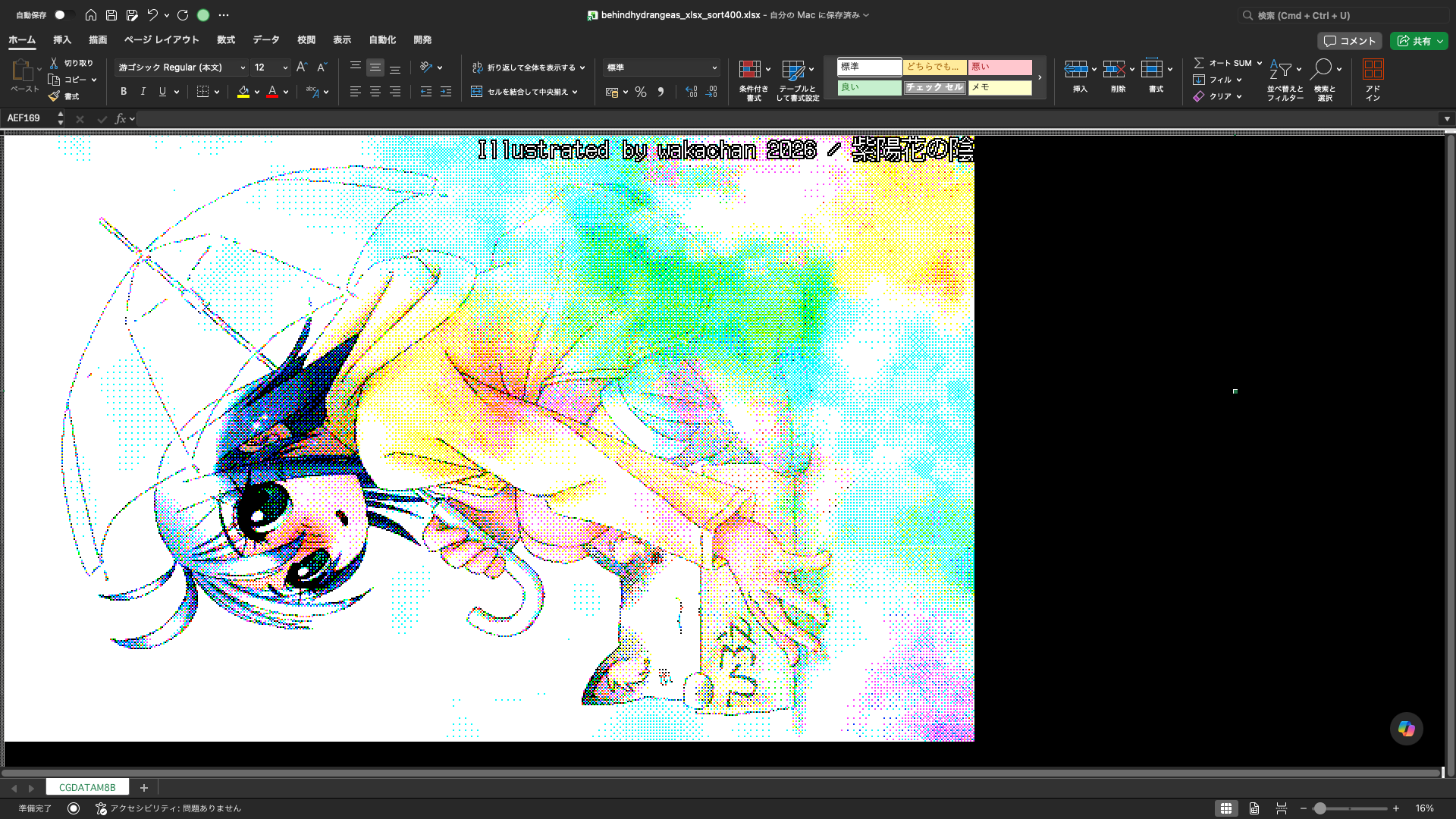Click the percent style icon

(x=641, y=92)
